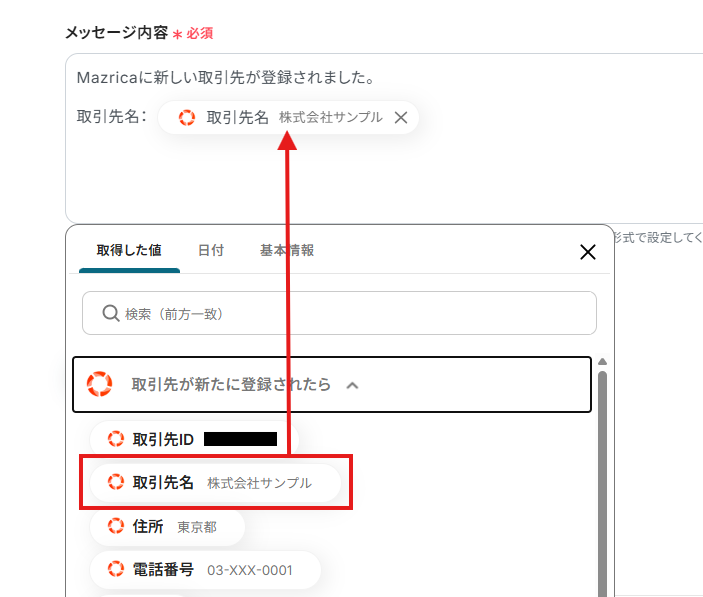Click the Mazrica icon on 取引先ID chip
This screenshot has width=703, height=597.
(x=116, y=439)
